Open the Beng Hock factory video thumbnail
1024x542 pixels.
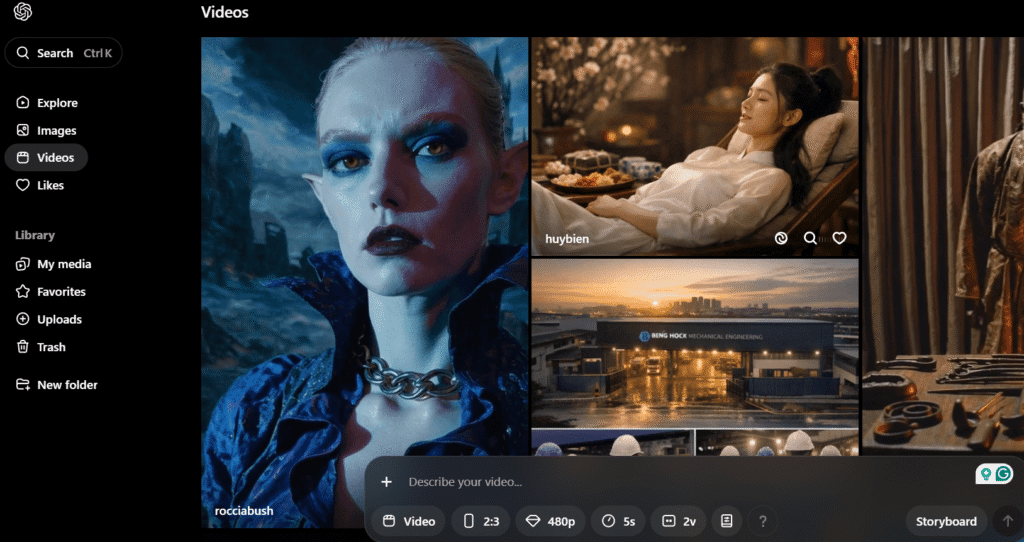[x=695, y=343]
